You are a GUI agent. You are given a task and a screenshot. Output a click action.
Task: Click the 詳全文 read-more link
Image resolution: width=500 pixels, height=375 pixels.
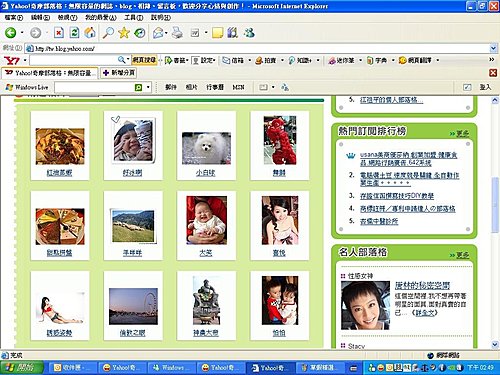coord(424,313)
